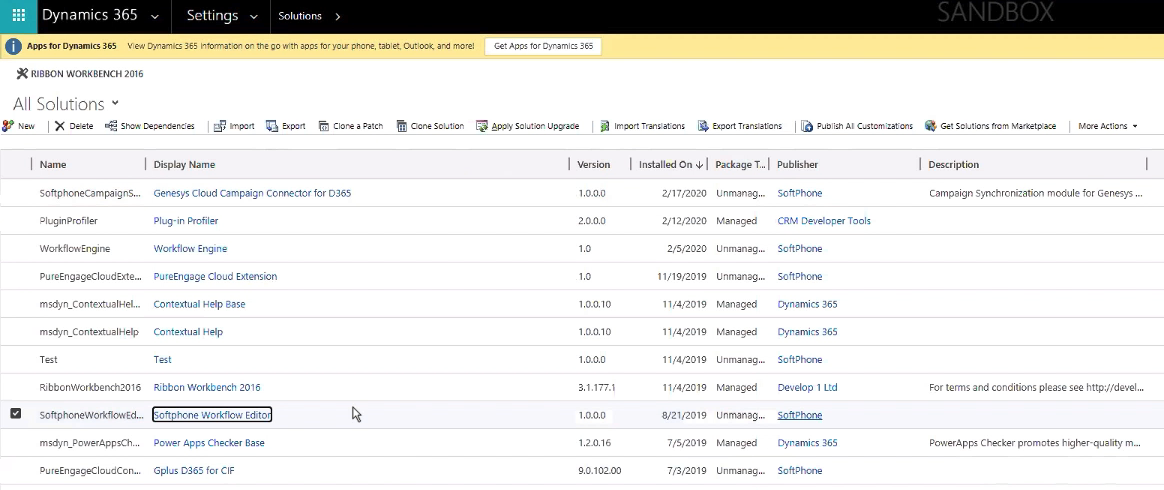Viewport: 1164px width, 490px height.
Task: Select the 8/21/2019 installed date cell
Action: (686, 415)
